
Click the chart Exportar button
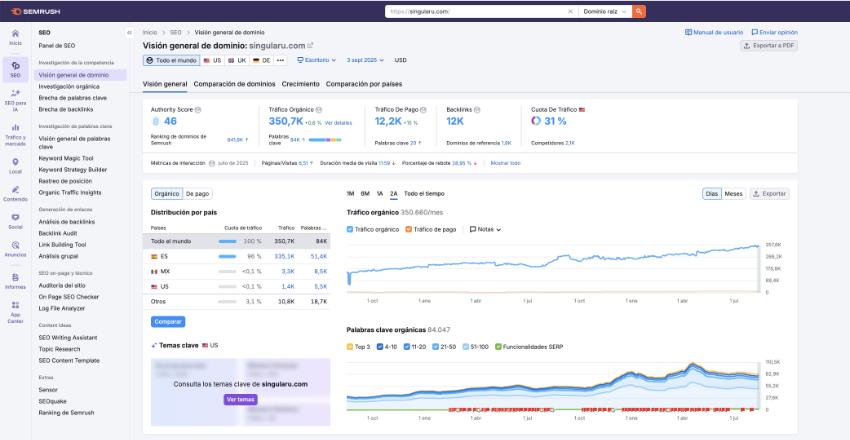pos(770,193)
